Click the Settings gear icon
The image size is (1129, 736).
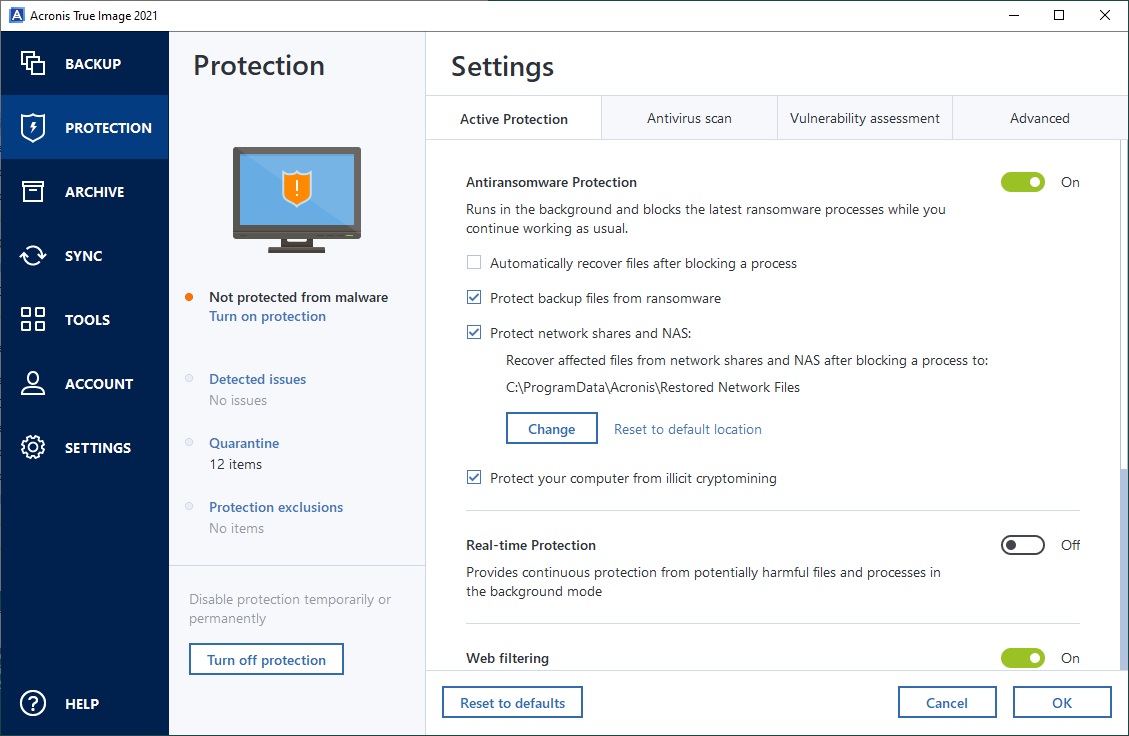[x=33, y=448]
